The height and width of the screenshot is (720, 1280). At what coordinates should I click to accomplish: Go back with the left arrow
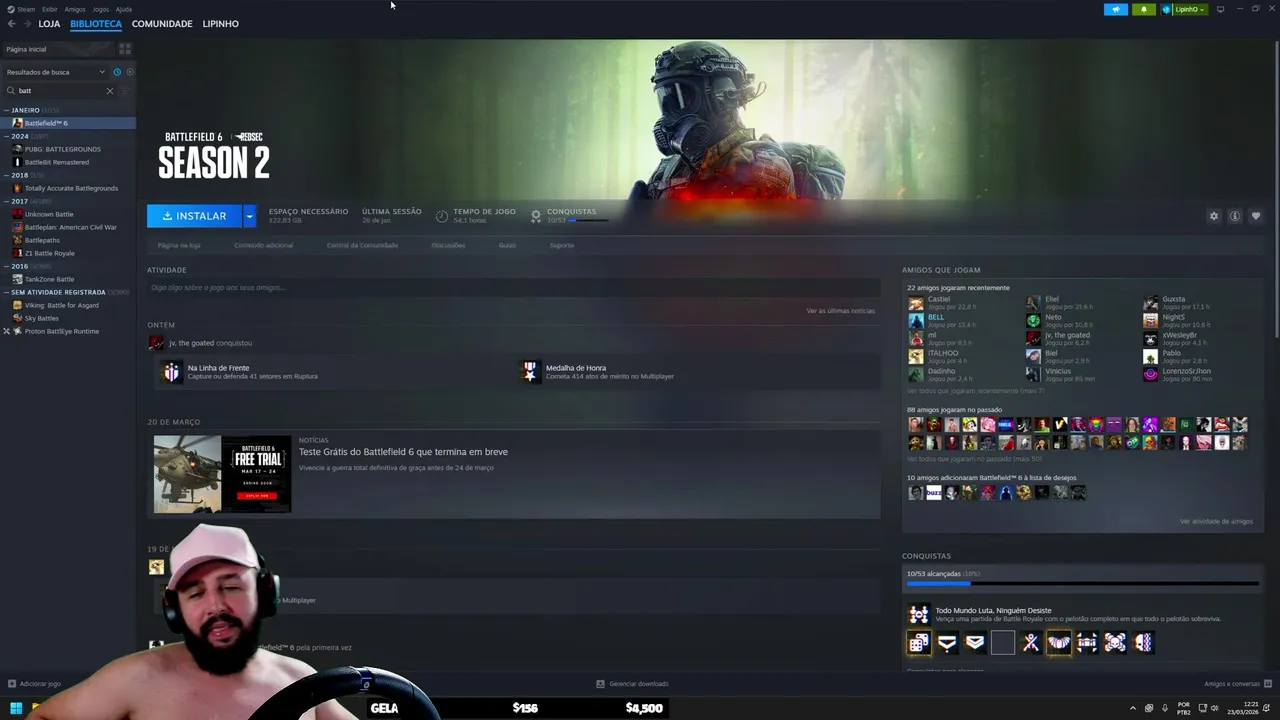(12, 24)
